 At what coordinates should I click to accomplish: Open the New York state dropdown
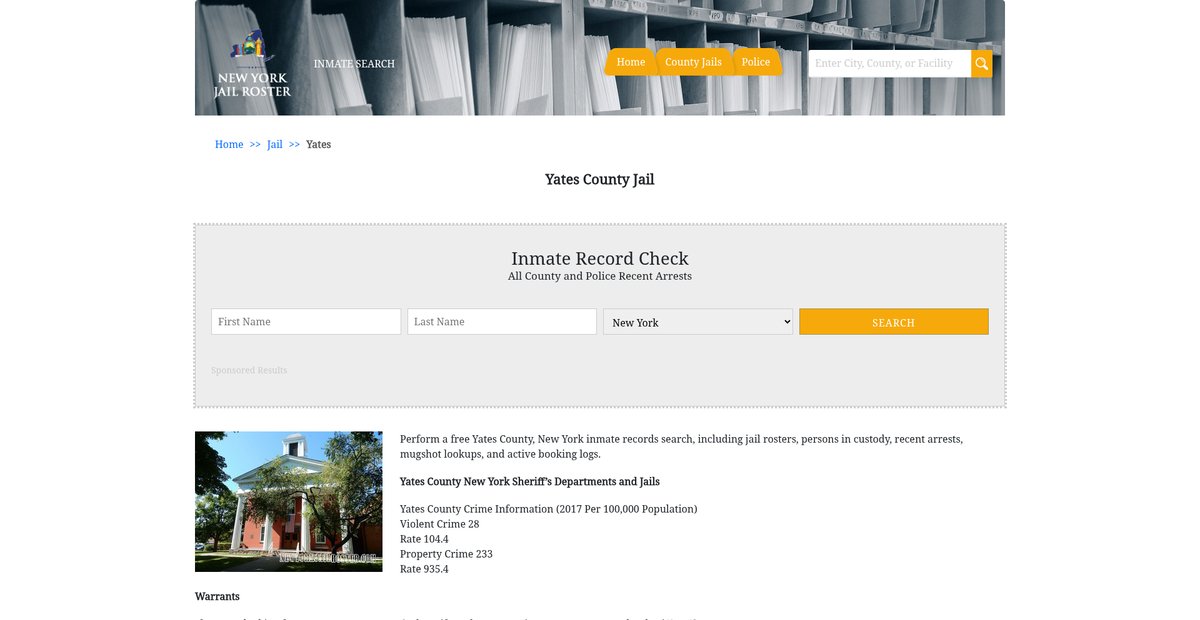[698, 322]
